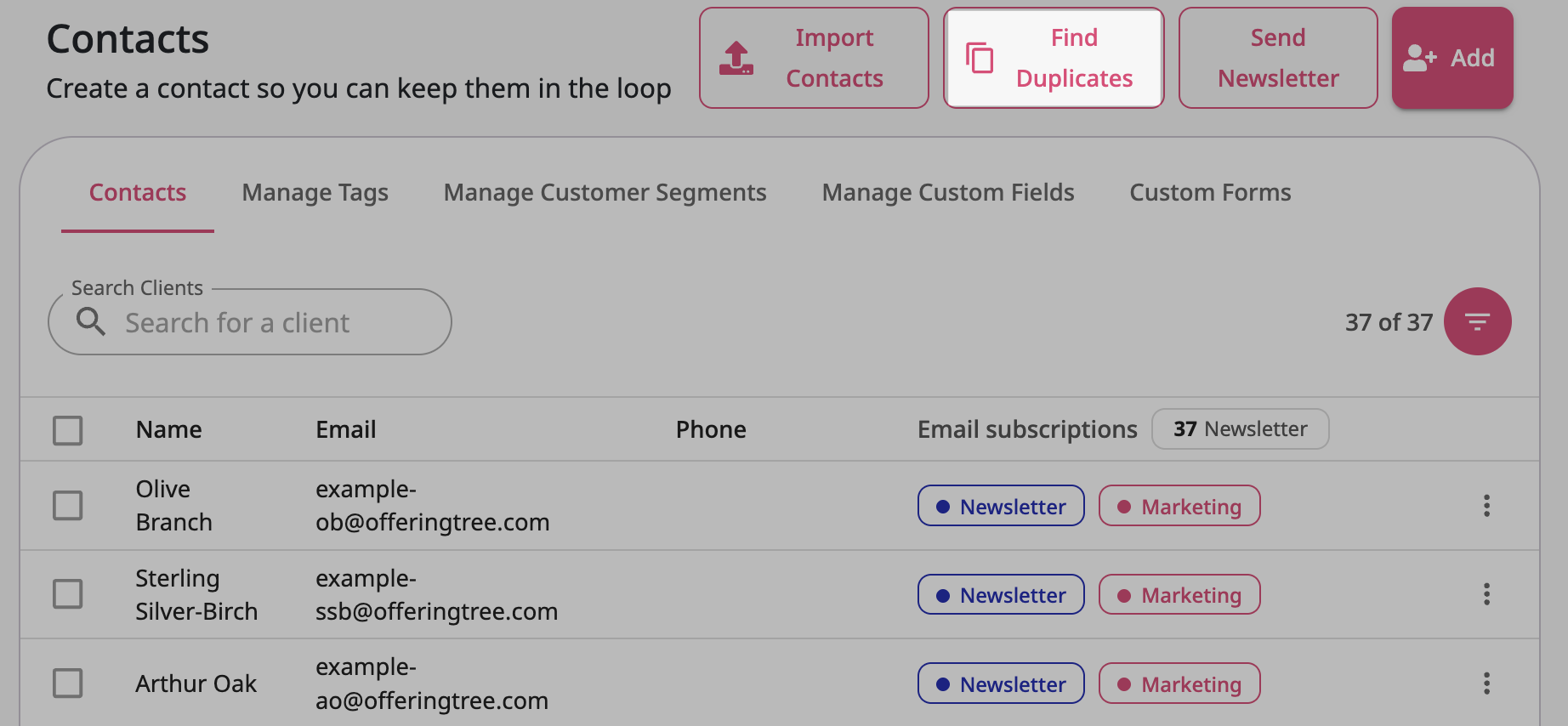The height and width of the screenshot is (726, 1568).
Task: Click the Email column header
Action: [x=346, y=429]
